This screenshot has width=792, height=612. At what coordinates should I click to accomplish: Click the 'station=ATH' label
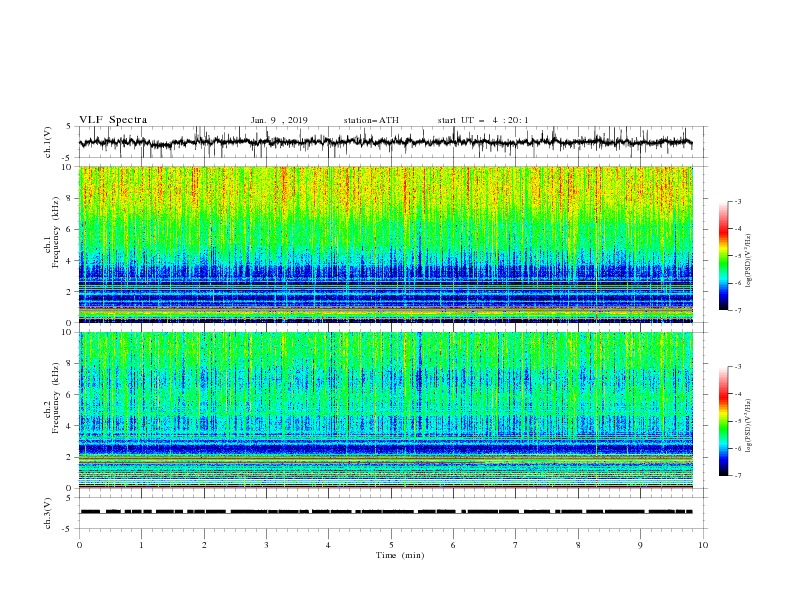pos(371,120)
